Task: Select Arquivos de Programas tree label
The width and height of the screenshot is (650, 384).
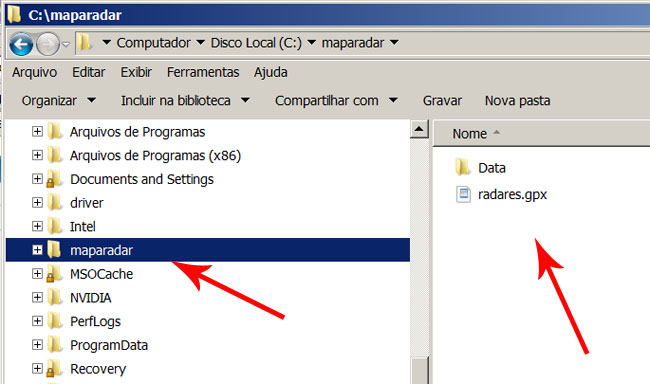Action: (138, 132)
